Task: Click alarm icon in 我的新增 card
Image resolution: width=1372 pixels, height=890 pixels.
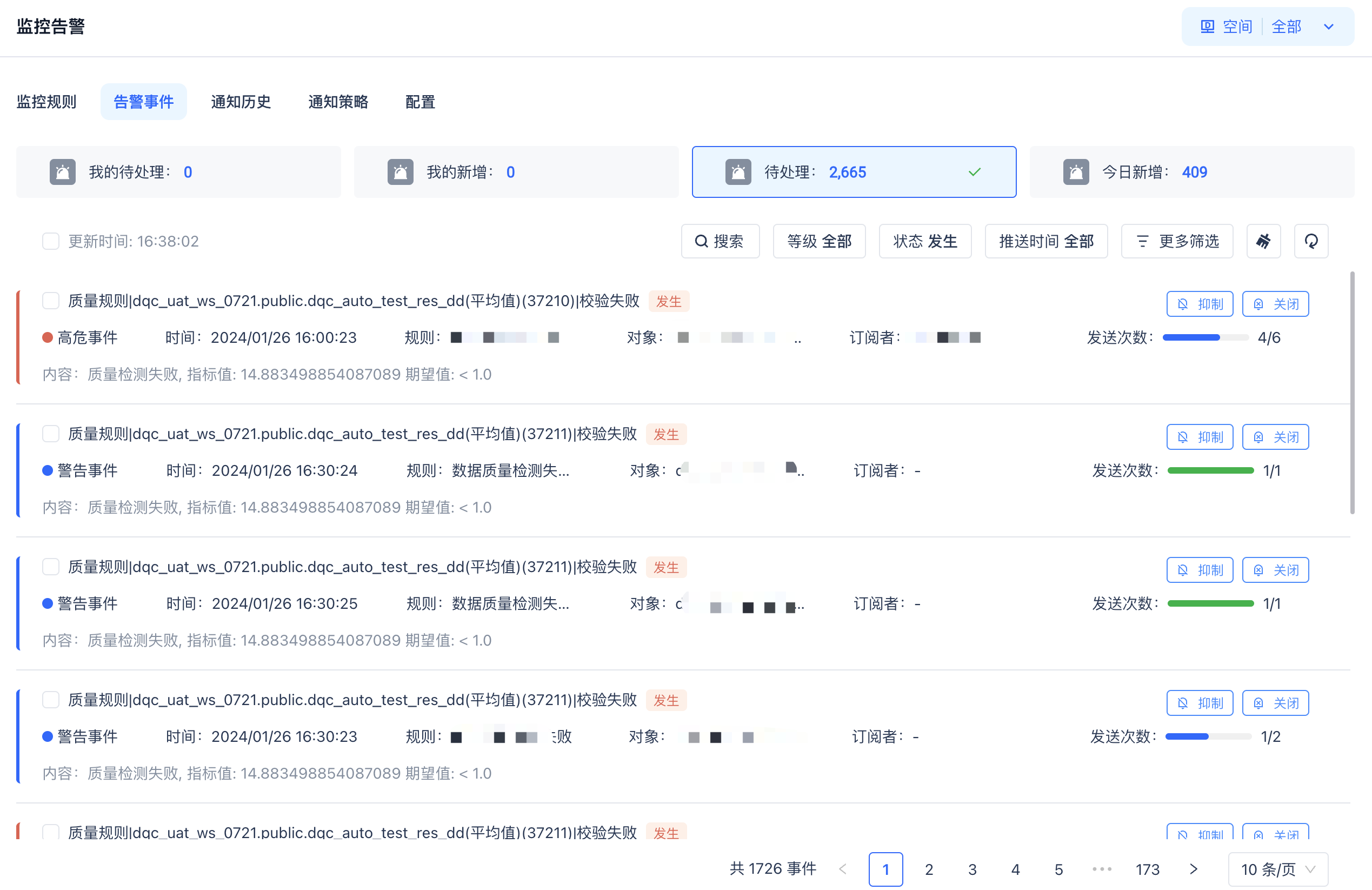Action: pyautogui.click(x=400, y=172)
